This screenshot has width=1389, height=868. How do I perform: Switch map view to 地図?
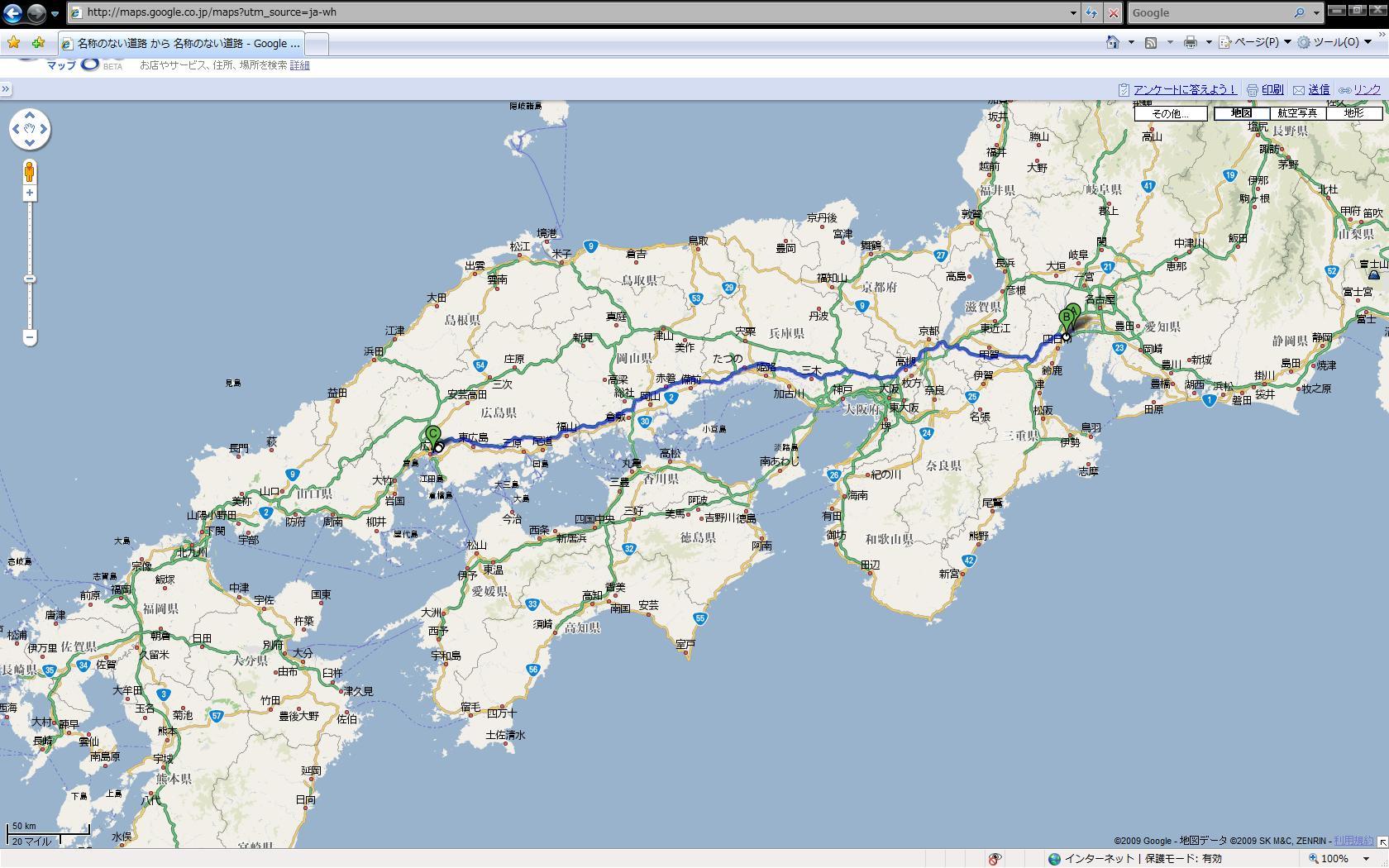click(x=1241, y=113)
